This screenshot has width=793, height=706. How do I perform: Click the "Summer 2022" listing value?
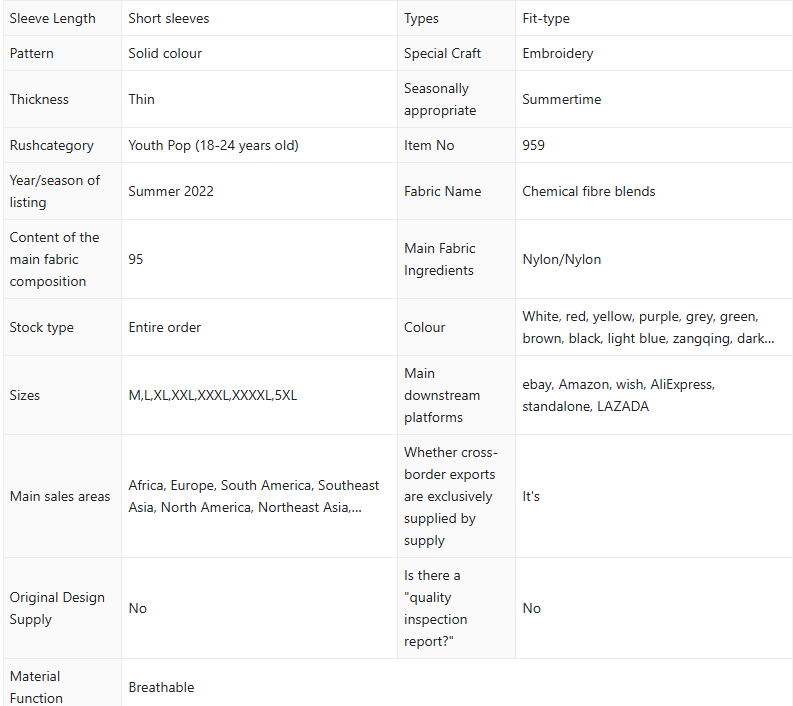tap(171, 191)
